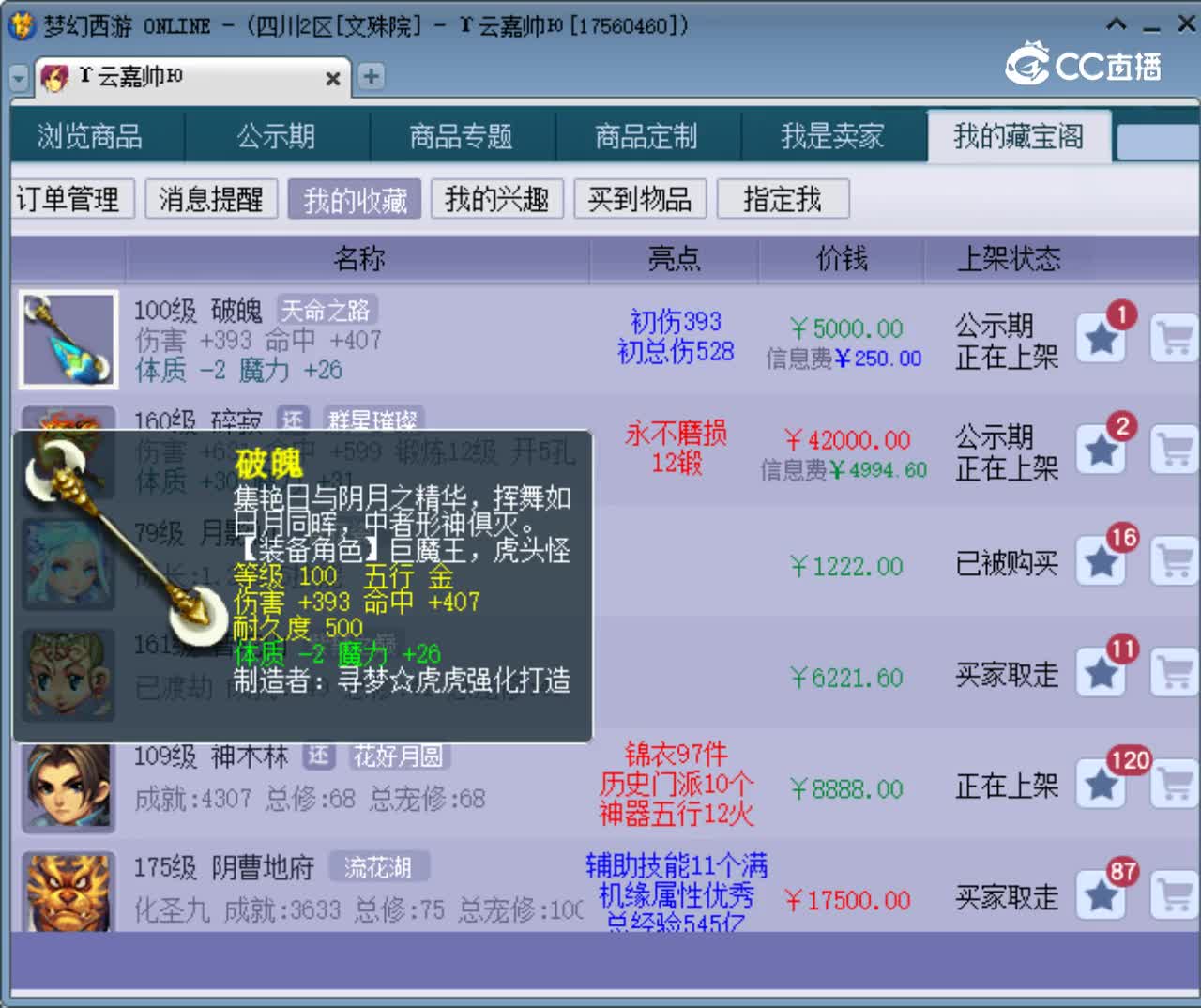Click 天命之路 server tag on 破魄 row
1201x1008 pixels.
(327, 311)
